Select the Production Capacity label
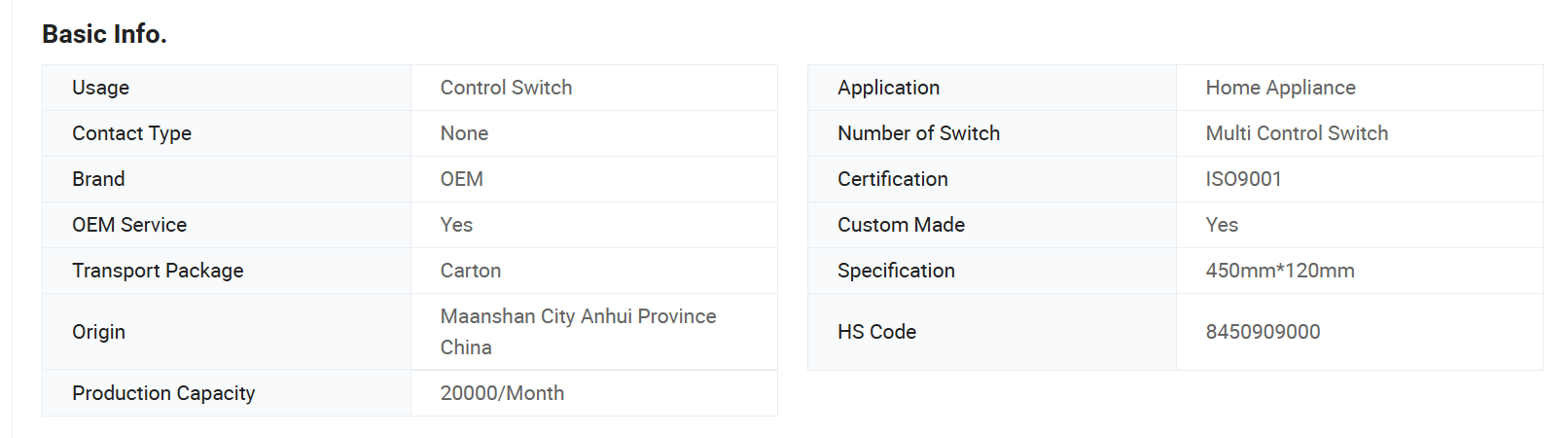 point(163,393)
